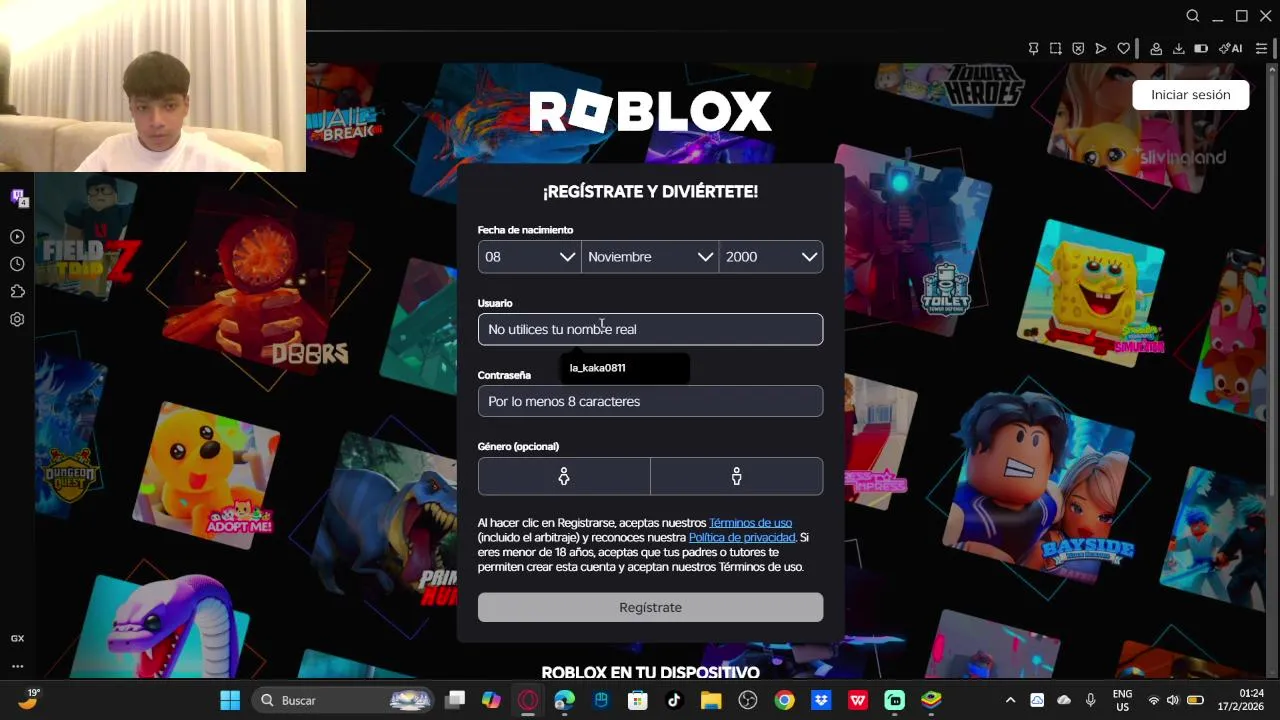Viewport: 1280px width, 720px height.
Task: Select the male gender option
Action: tap(737, 477)
